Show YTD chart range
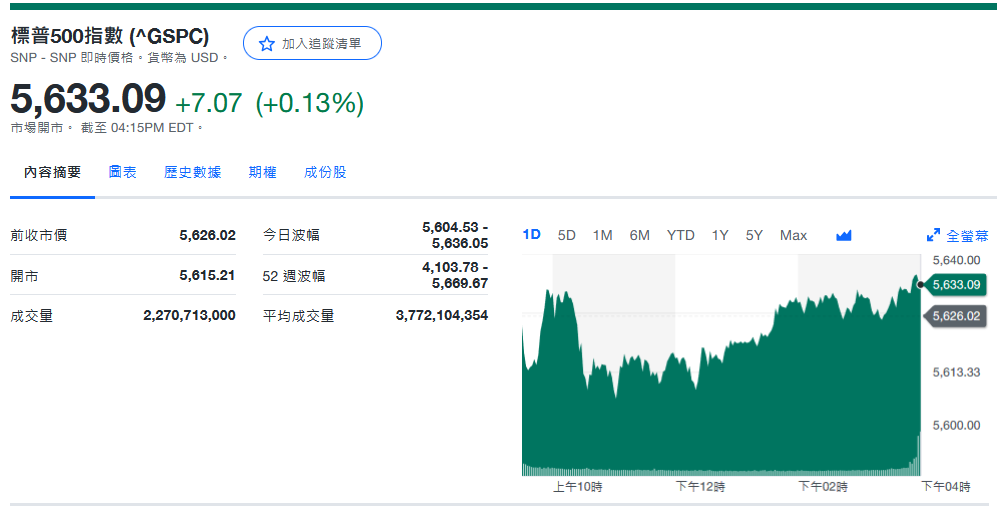Viewport: 997px width, 513px height. coord(681,235)
